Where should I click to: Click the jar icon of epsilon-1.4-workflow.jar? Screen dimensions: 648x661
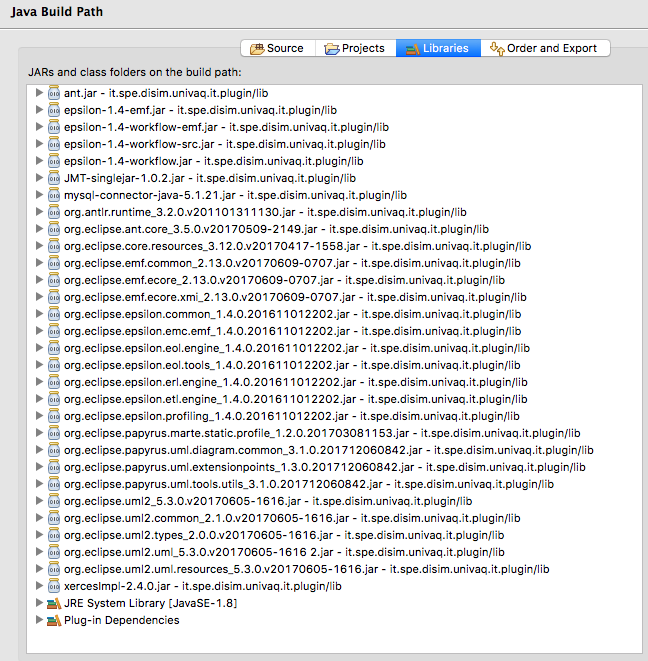(x=54, y=161)
